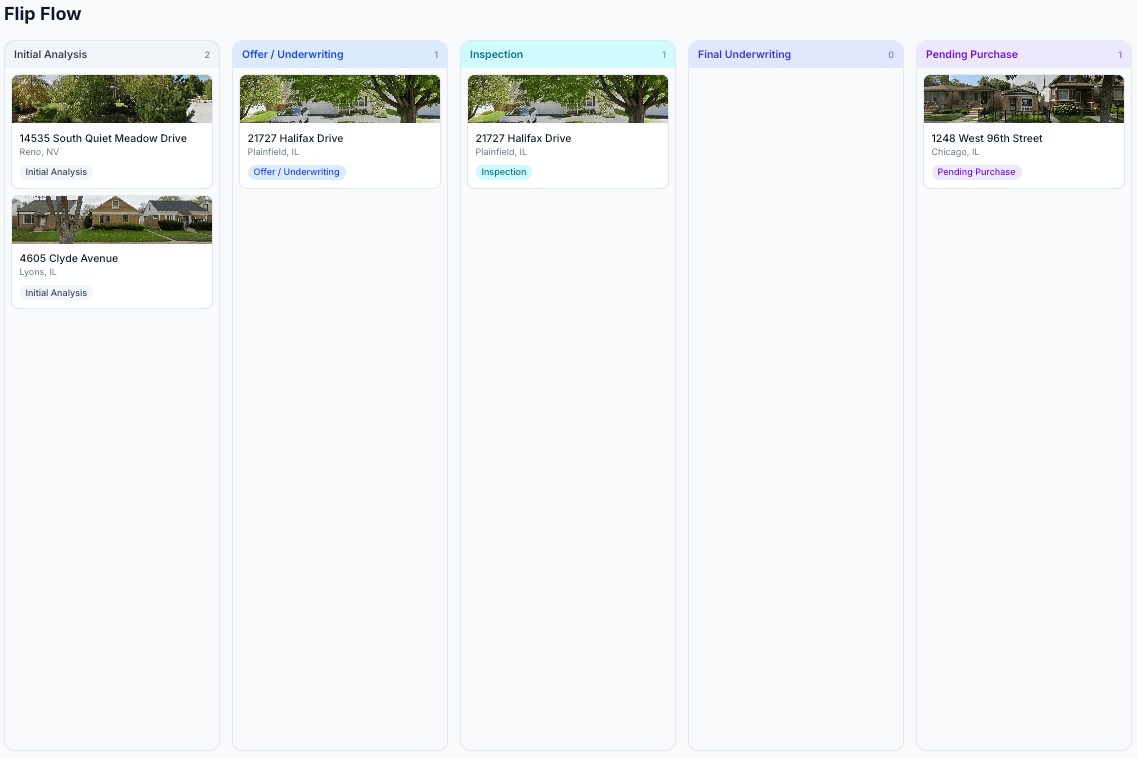
Task: Open 1248 West 96th Street title
Action: pyautogui.click(x=987, y=138)
